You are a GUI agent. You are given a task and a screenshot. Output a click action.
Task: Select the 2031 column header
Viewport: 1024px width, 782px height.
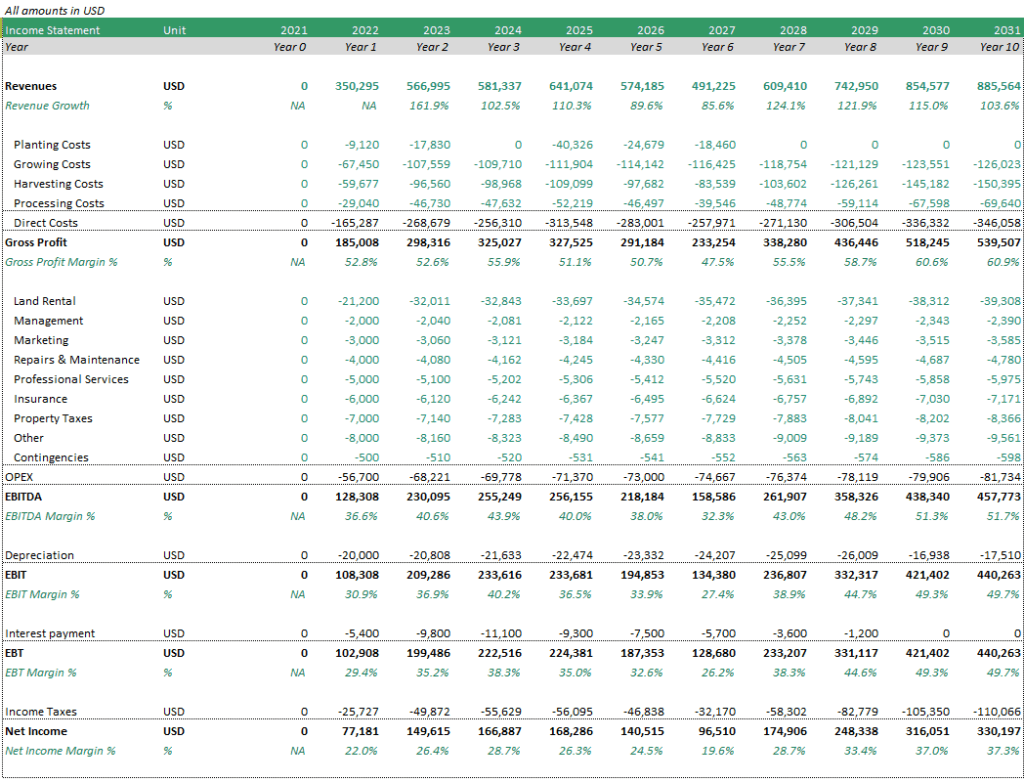[1007, 30]
